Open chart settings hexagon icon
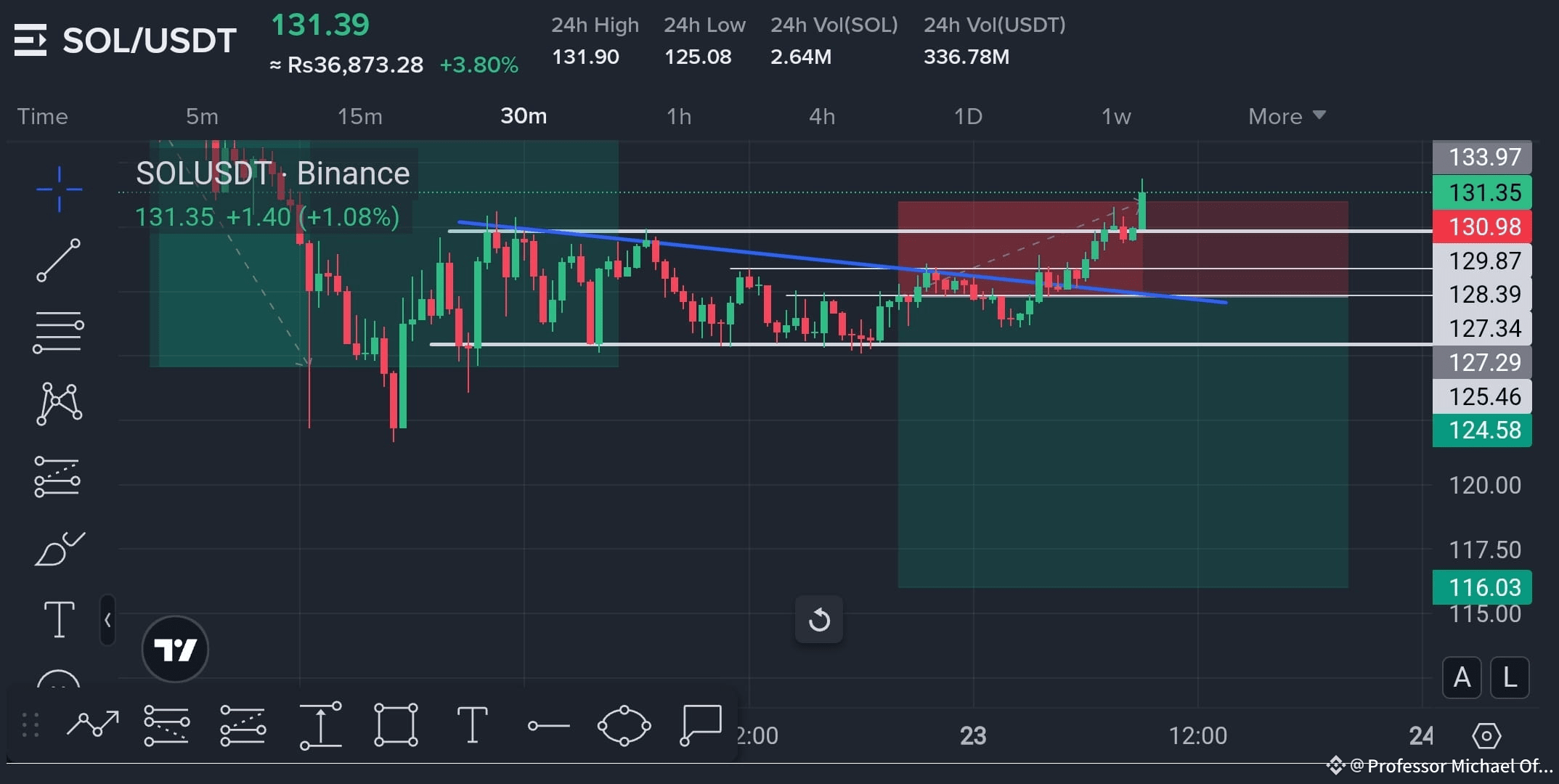The height and width of the screenshot is (784, 1559). pyautogui.click(x=1486, y=735)
